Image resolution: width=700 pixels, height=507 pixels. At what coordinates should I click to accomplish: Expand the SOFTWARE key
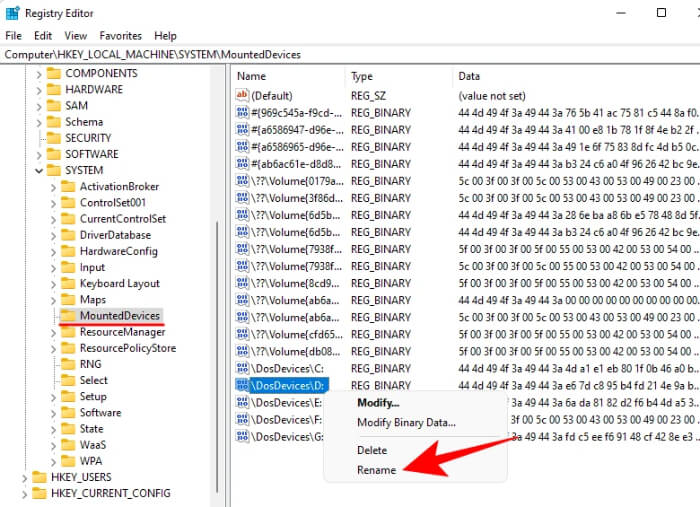click(x=39, y=154)
